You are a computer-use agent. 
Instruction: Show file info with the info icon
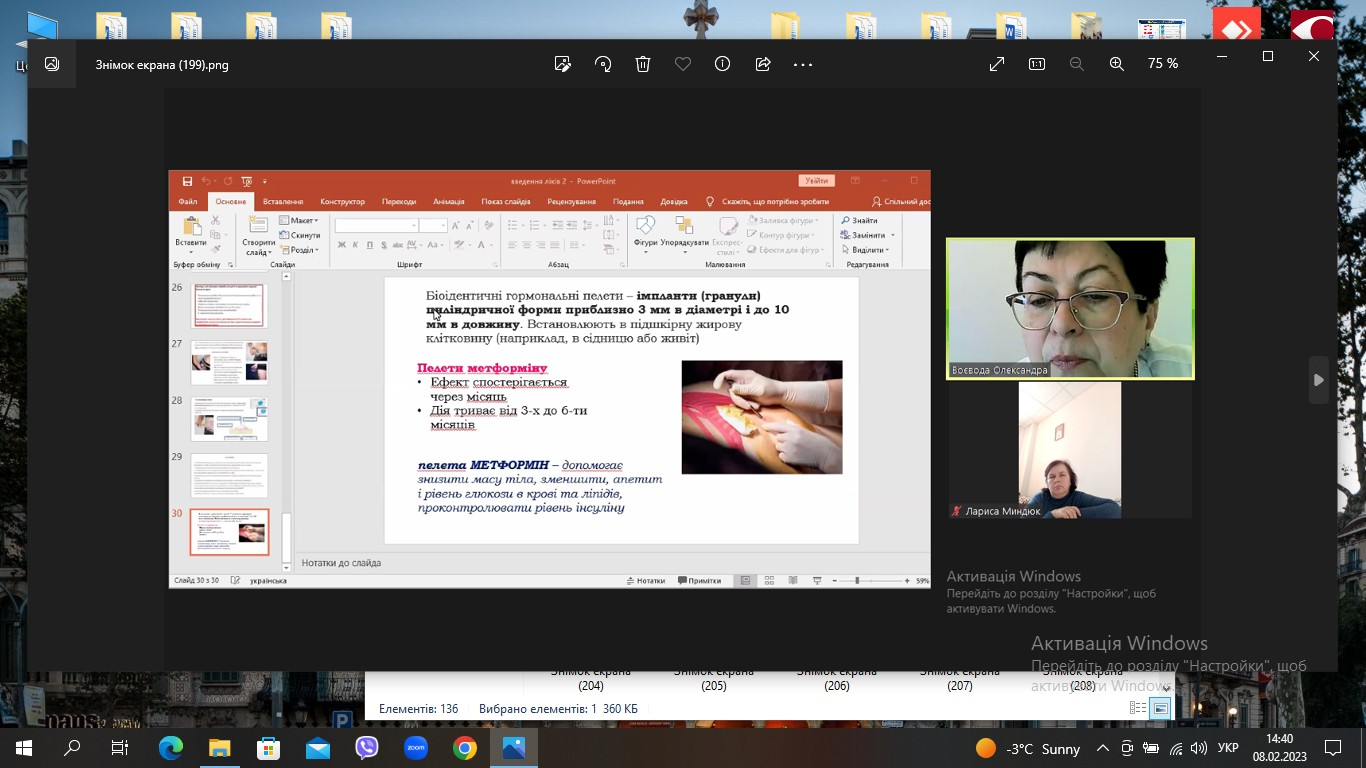point(723,64)
